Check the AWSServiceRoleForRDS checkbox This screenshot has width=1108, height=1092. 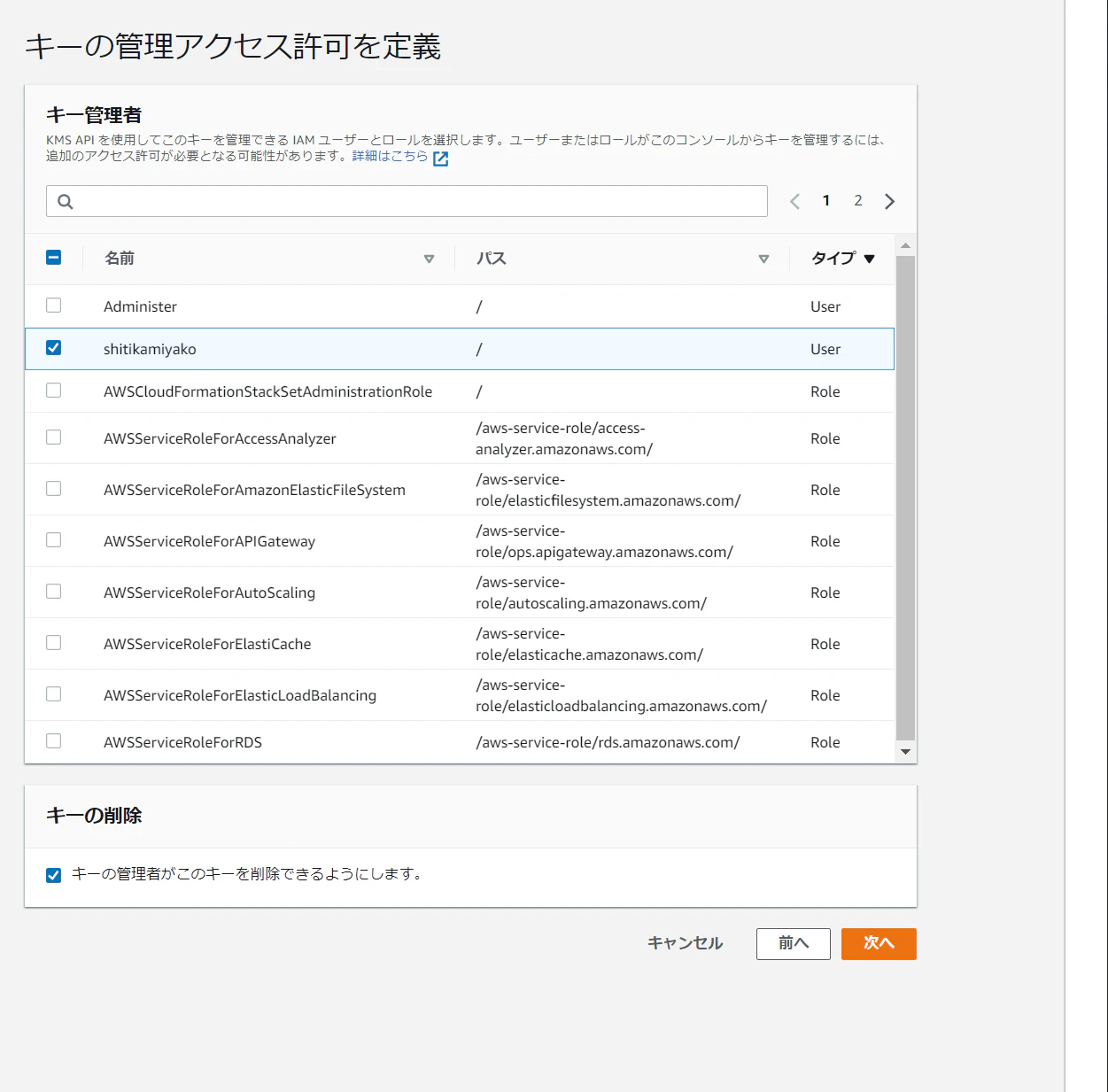click(54, 741)
